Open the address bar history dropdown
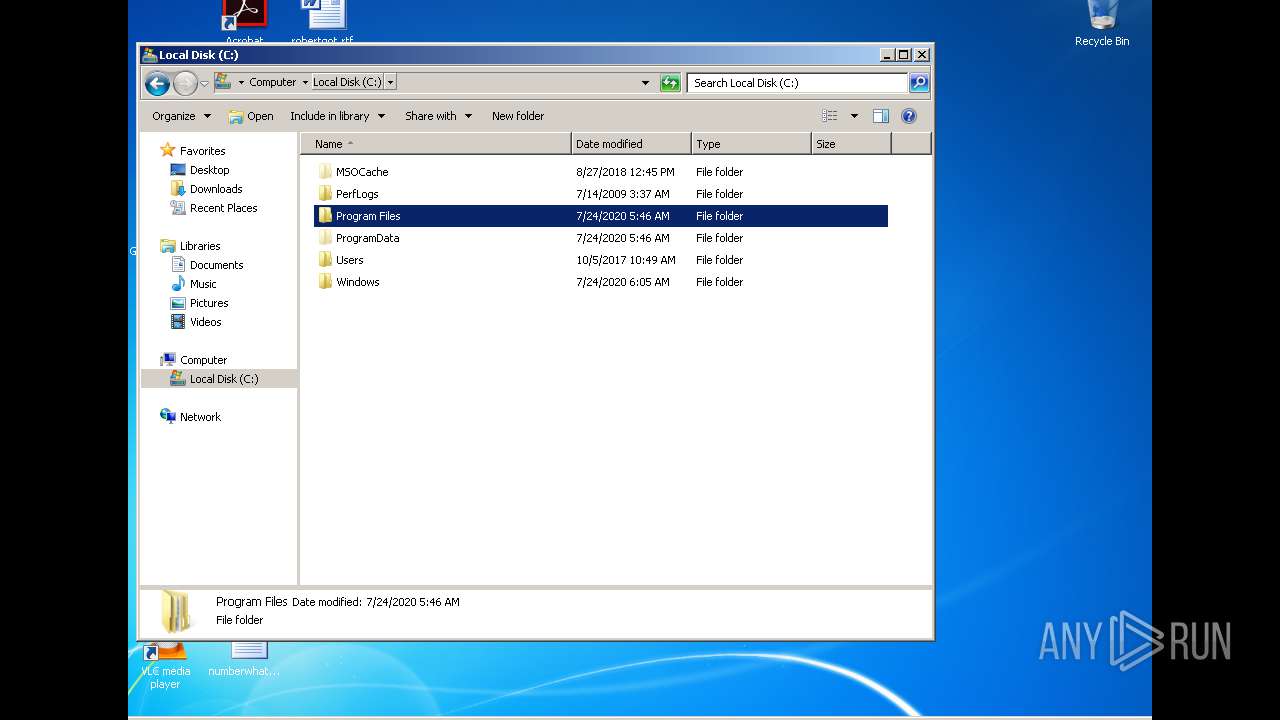This screenshot has height=720, width=1280. coord(645,83)
